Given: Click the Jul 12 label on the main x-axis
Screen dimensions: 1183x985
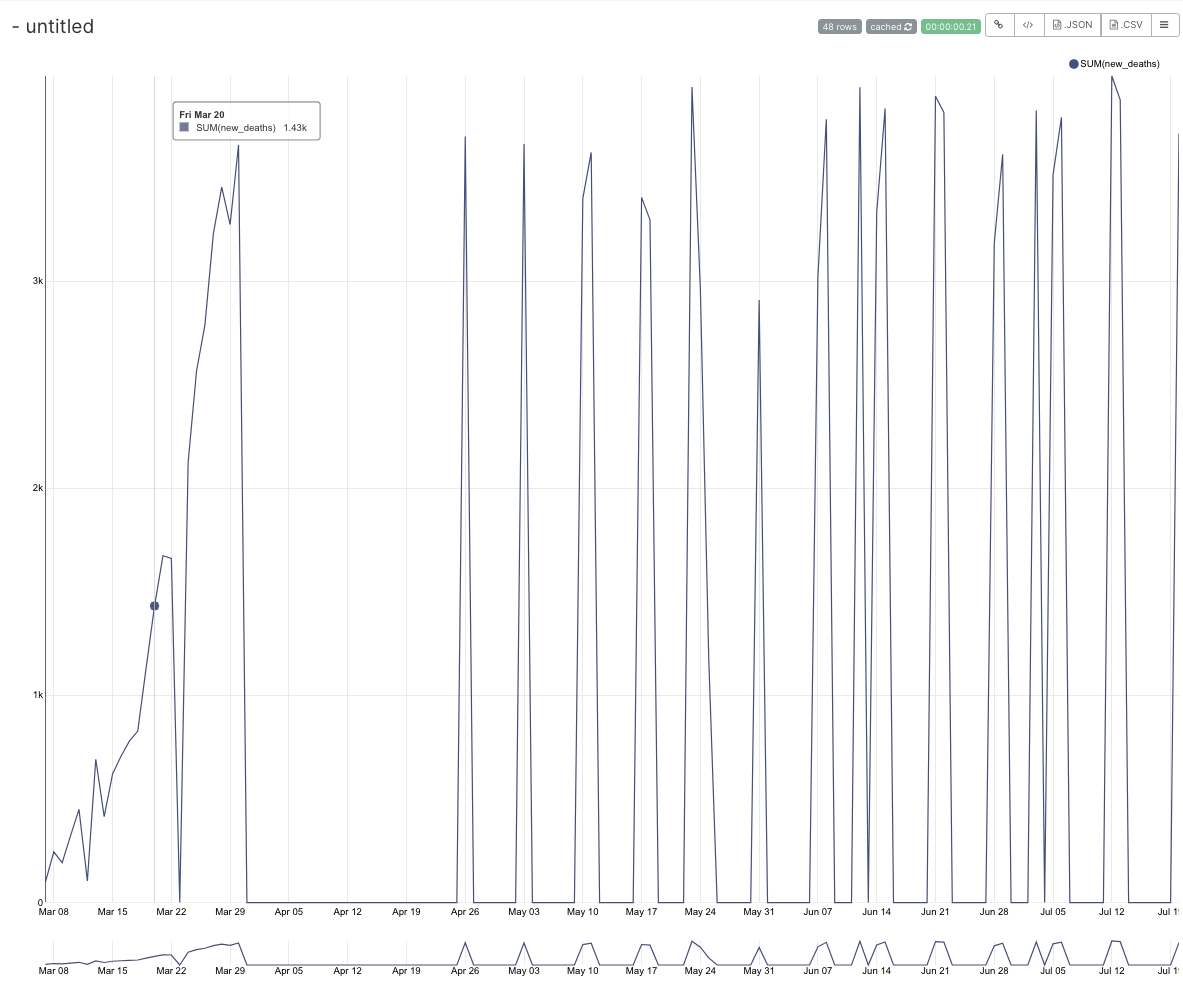Looking at the screenshot, I should pyautogui.click(x=1111, y=912).
